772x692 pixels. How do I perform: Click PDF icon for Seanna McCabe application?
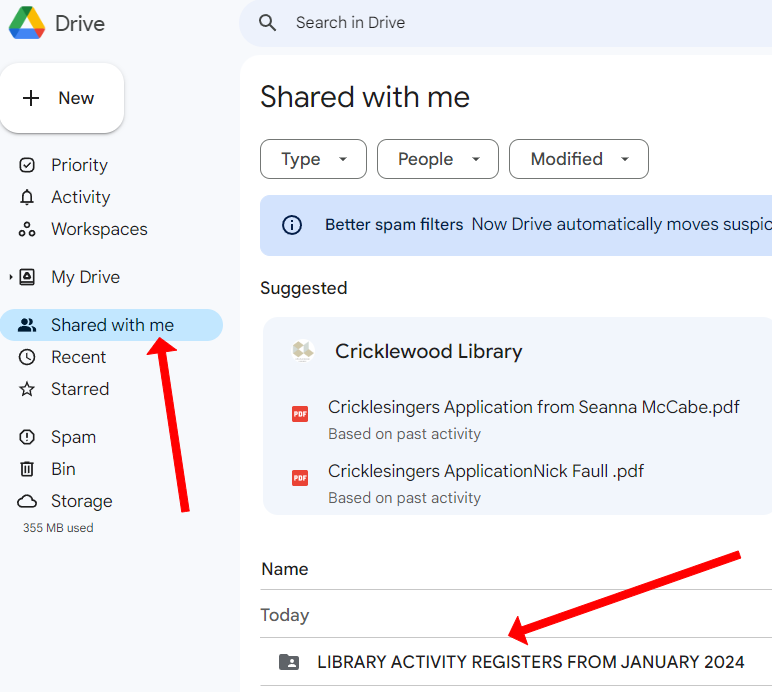tap(300, 414)
